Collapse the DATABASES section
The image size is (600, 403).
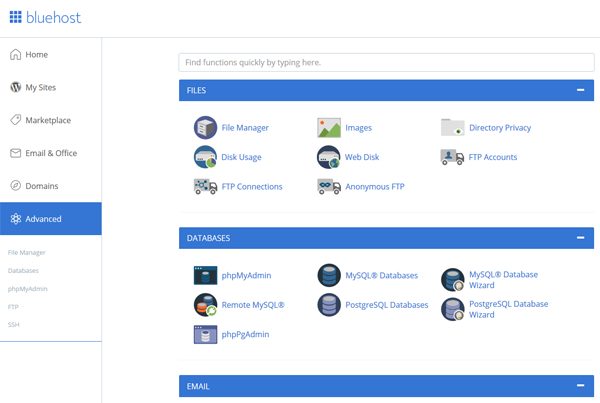click(580, 238)
